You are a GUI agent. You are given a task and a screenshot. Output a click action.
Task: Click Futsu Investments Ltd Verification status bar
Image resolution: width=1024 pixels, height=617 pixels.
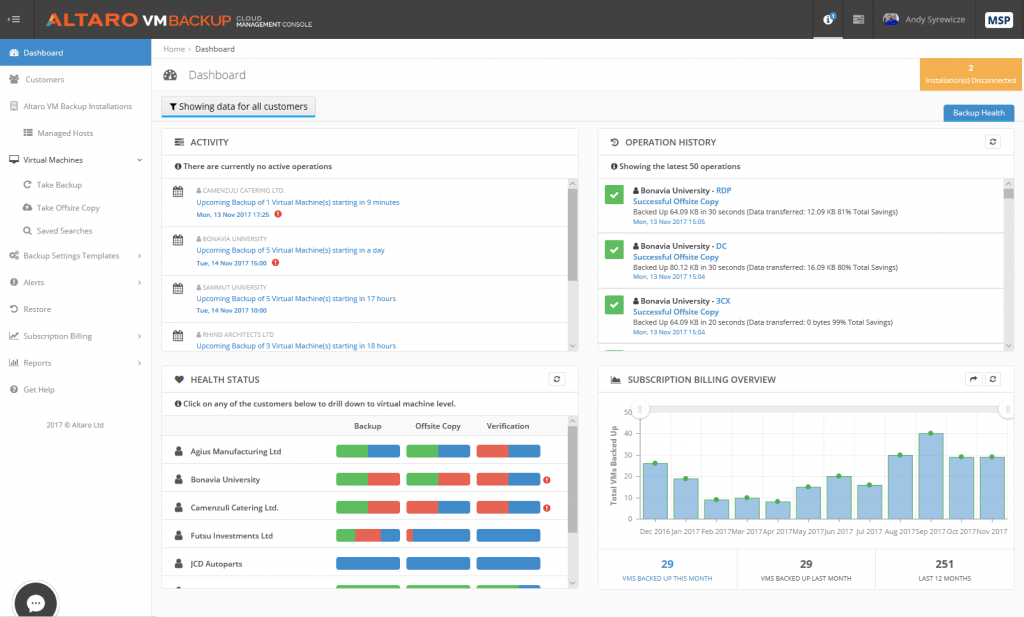pos(508,535)
